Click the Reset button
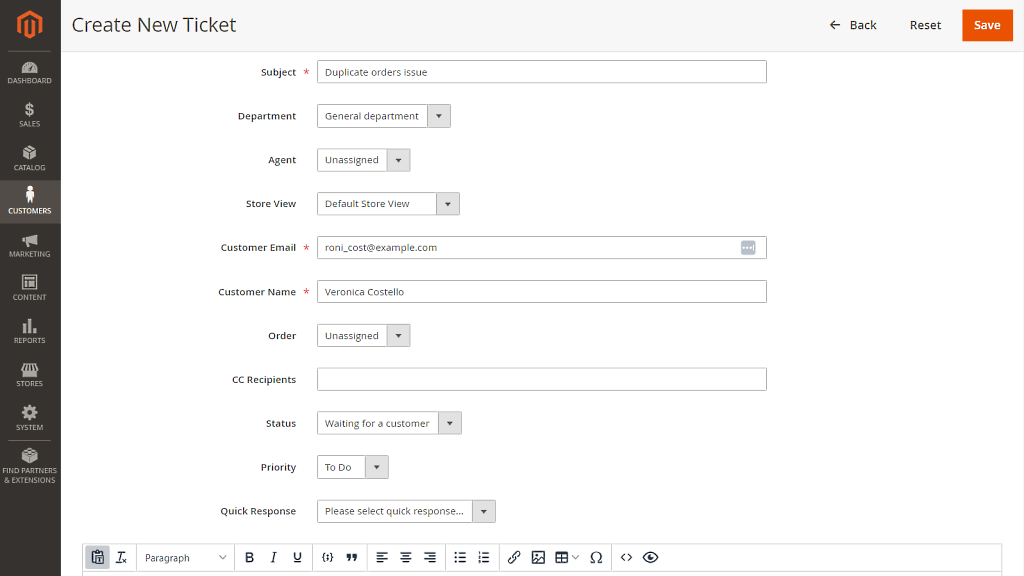Viewport: 1024px width, 576px height. (925, 25)
